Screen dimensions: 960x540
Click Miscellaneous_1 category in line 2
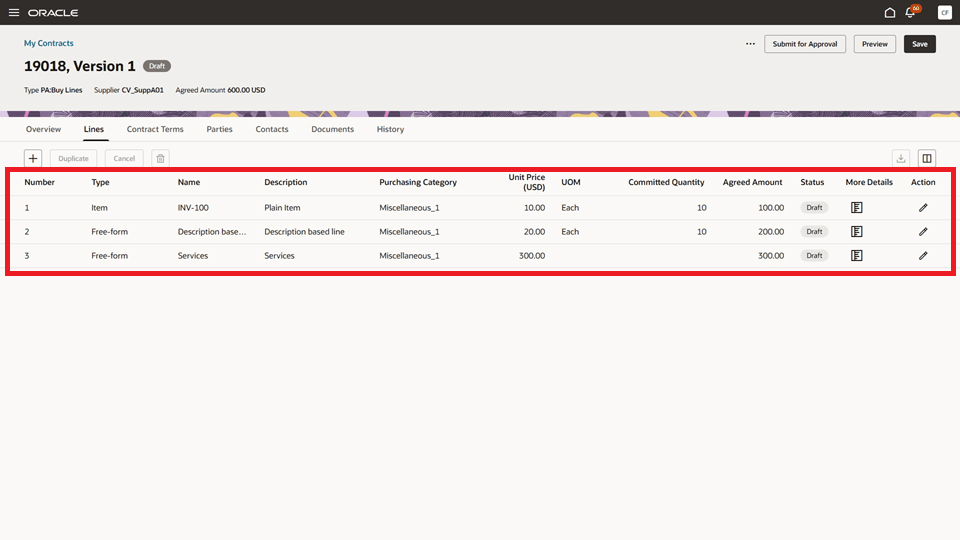point(409,231)
